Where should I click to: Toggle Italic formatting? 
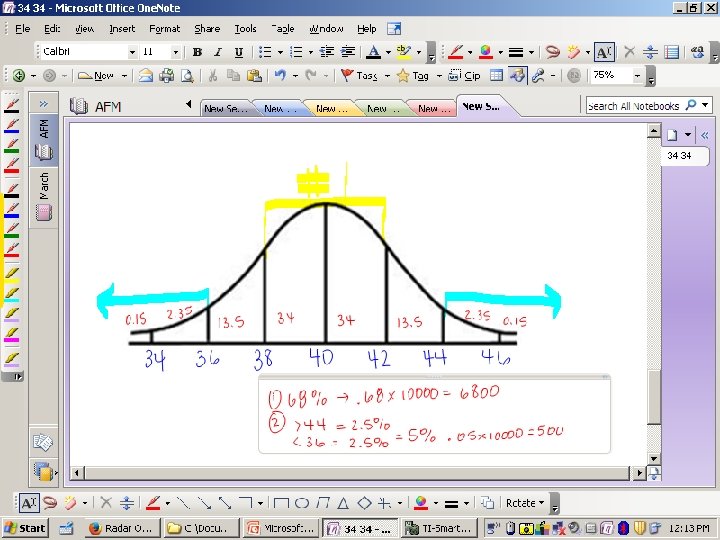coord(218,52)
